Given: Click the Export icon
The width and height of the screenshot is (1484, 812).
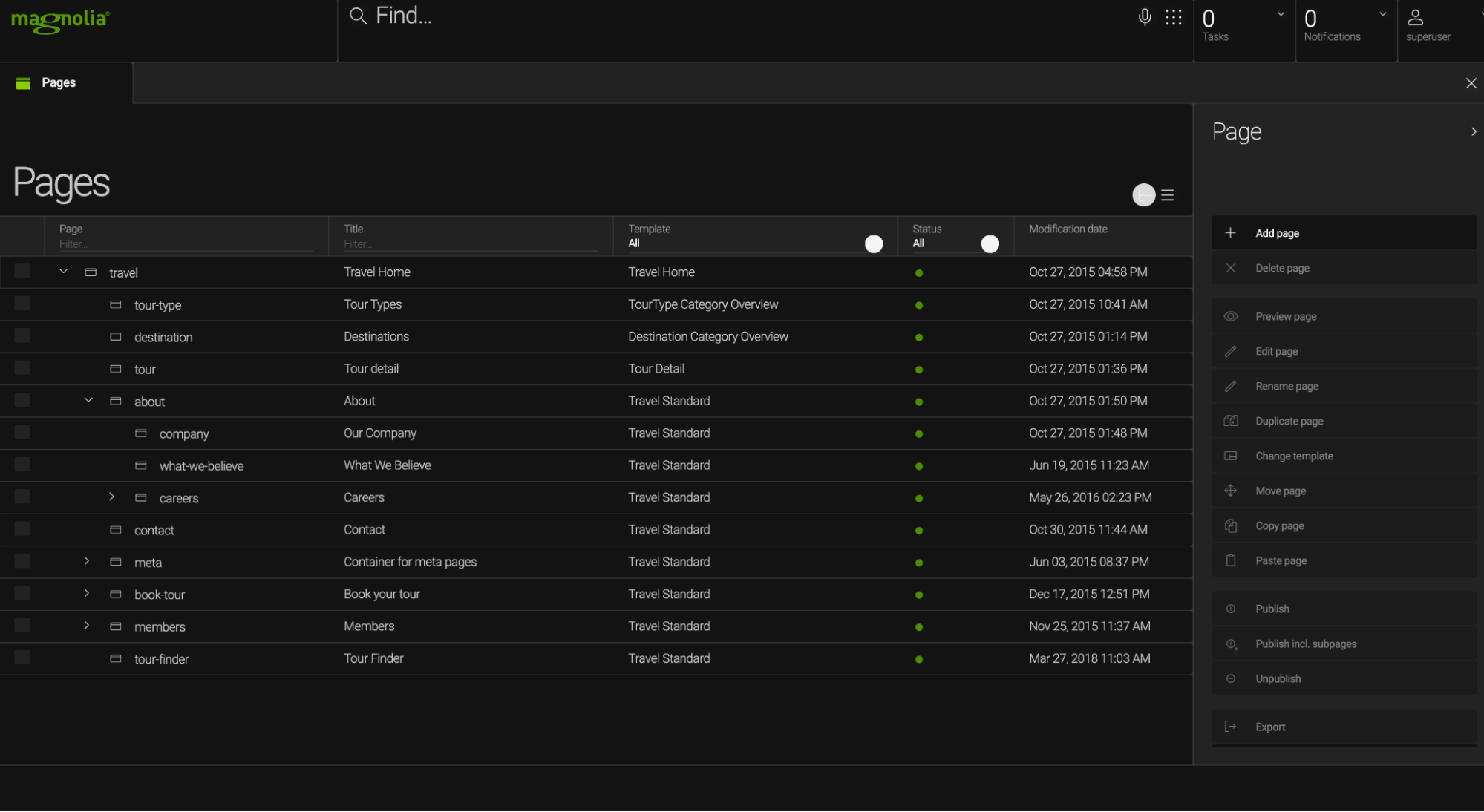Looking at the screenshot, I should coord(1230,727).
